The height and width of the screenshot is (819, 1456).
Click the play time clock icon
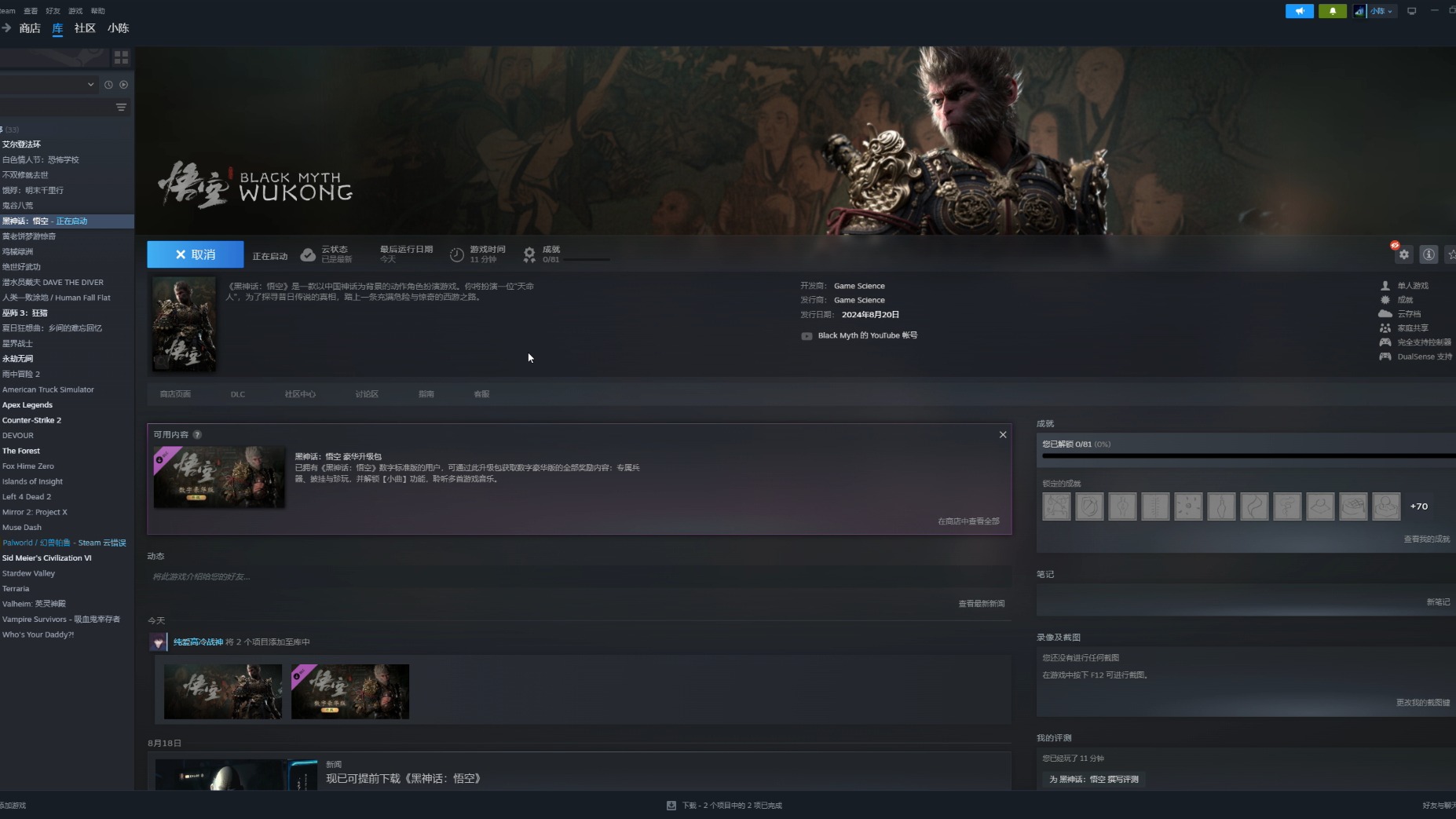click(x=456, y=254)
